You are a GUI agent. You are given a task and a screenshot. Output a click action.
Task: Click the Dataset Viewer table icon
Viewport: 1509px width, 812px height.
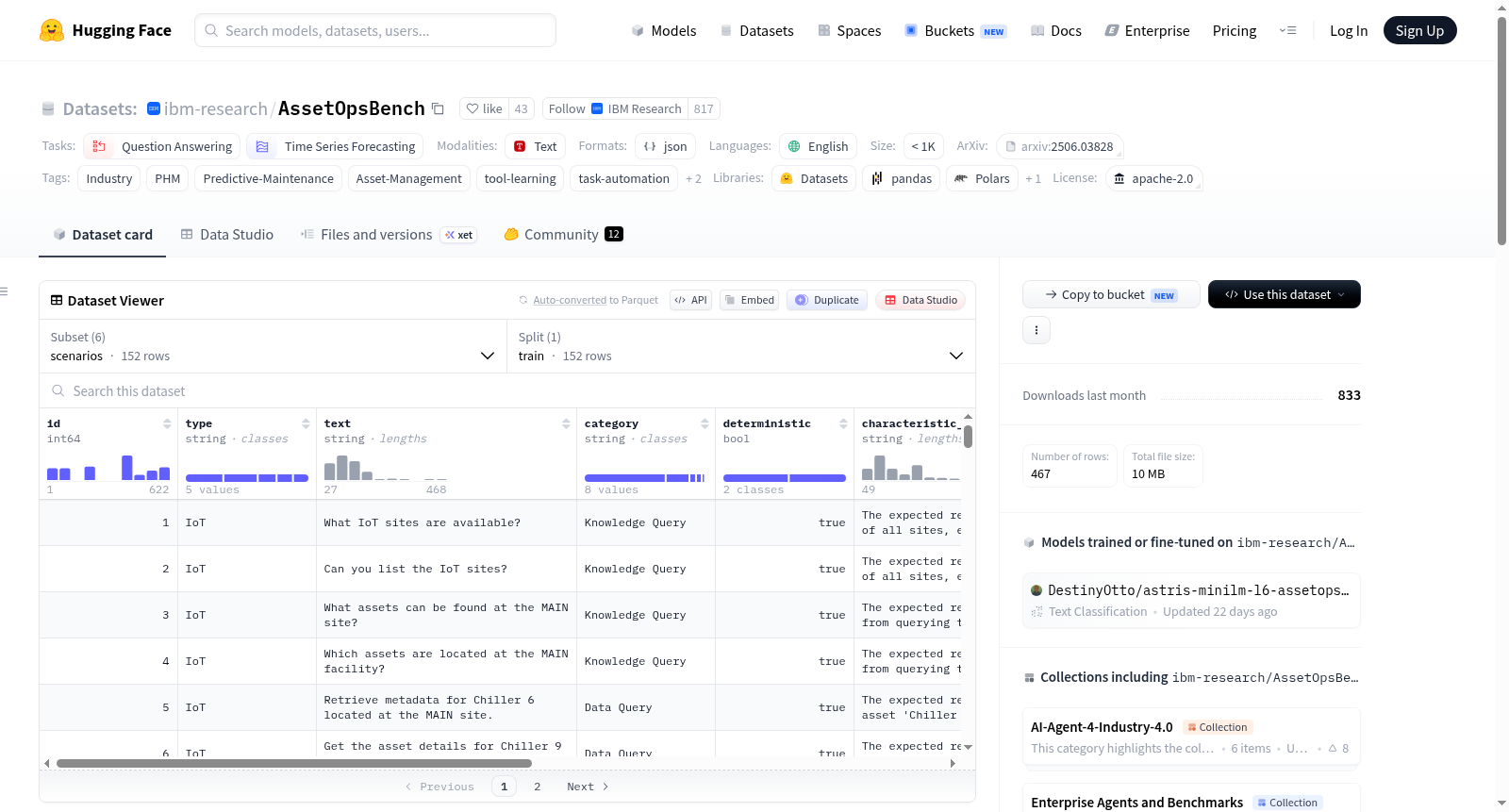click(x=57, y=300)
